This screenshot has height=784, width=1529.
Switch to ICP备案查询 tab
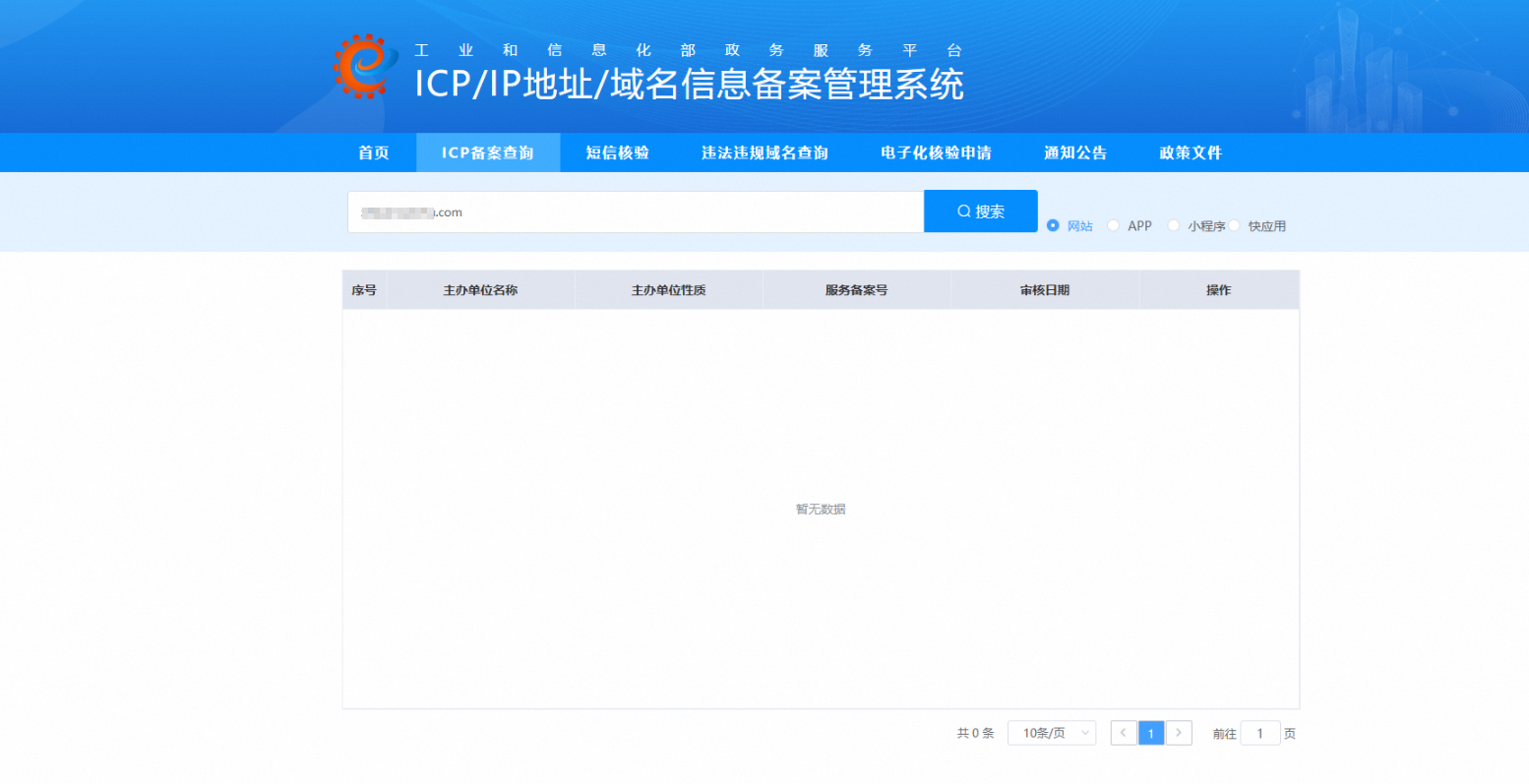(488, 152)
